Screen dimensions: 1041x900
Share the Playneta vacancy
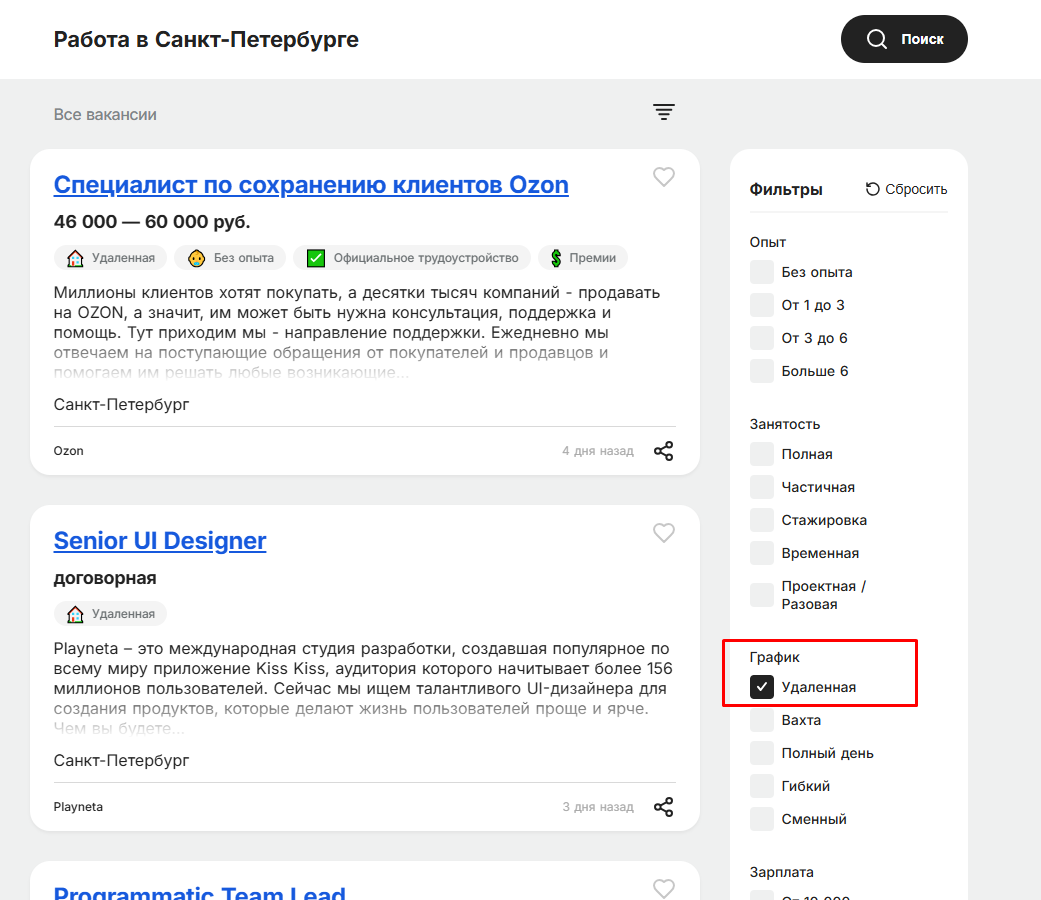click(663, 806)
